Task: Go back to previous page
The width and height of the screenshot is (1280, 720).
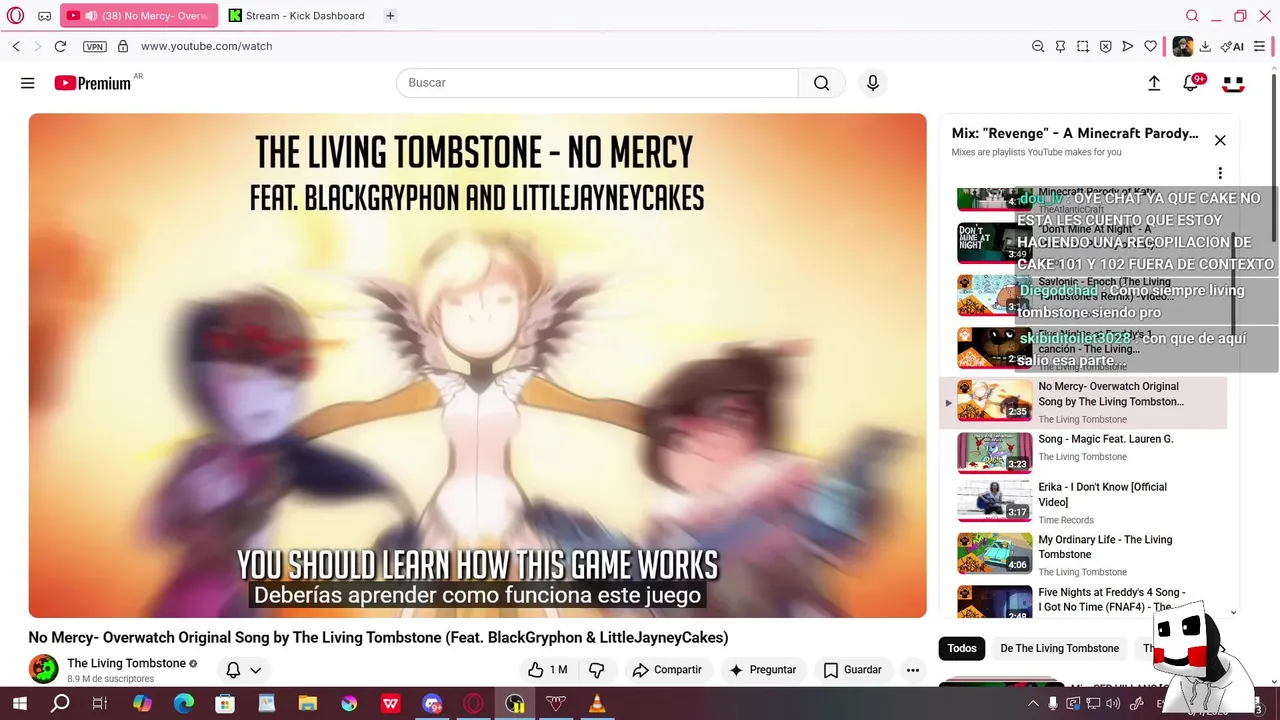Action: pos(16,46)
